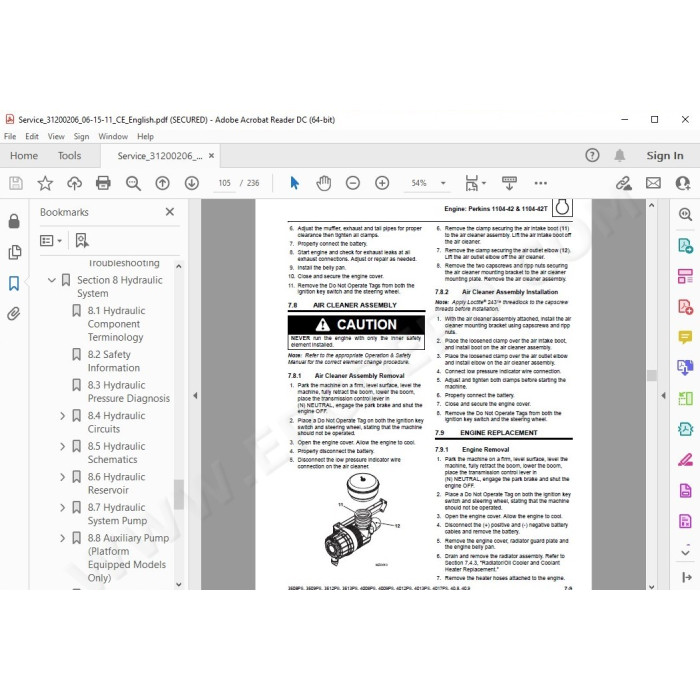Screen dimensions: 700x700
Task: Go to previous page arrow icon
Action: coord(162,183)
